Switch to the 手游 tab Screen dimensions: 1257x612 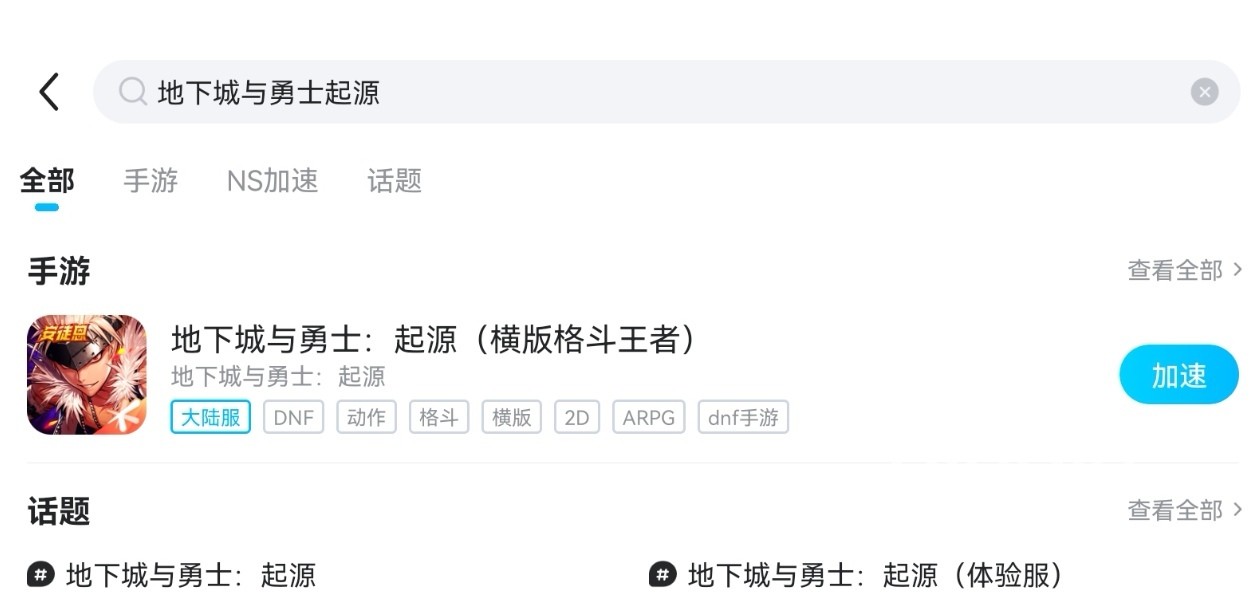click(x=151, y=181)
